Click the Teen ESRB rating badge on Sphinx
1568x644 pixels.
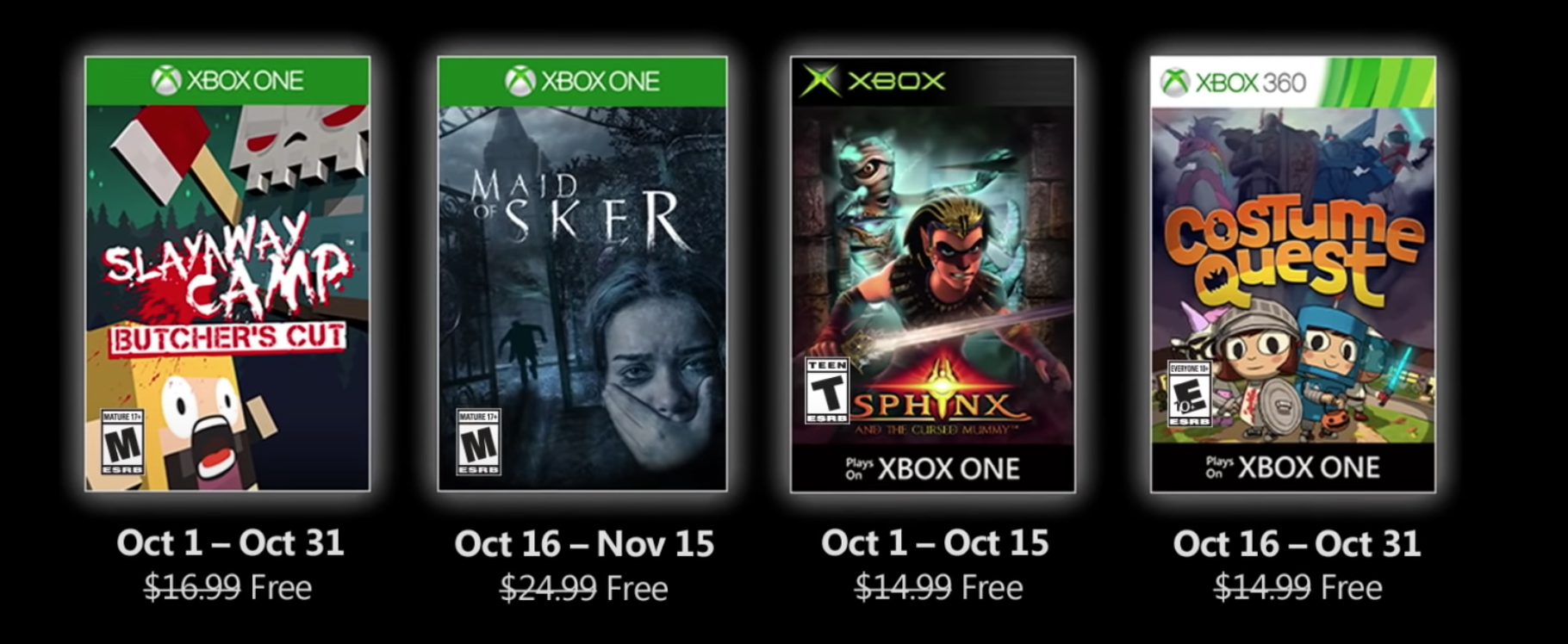827,391
